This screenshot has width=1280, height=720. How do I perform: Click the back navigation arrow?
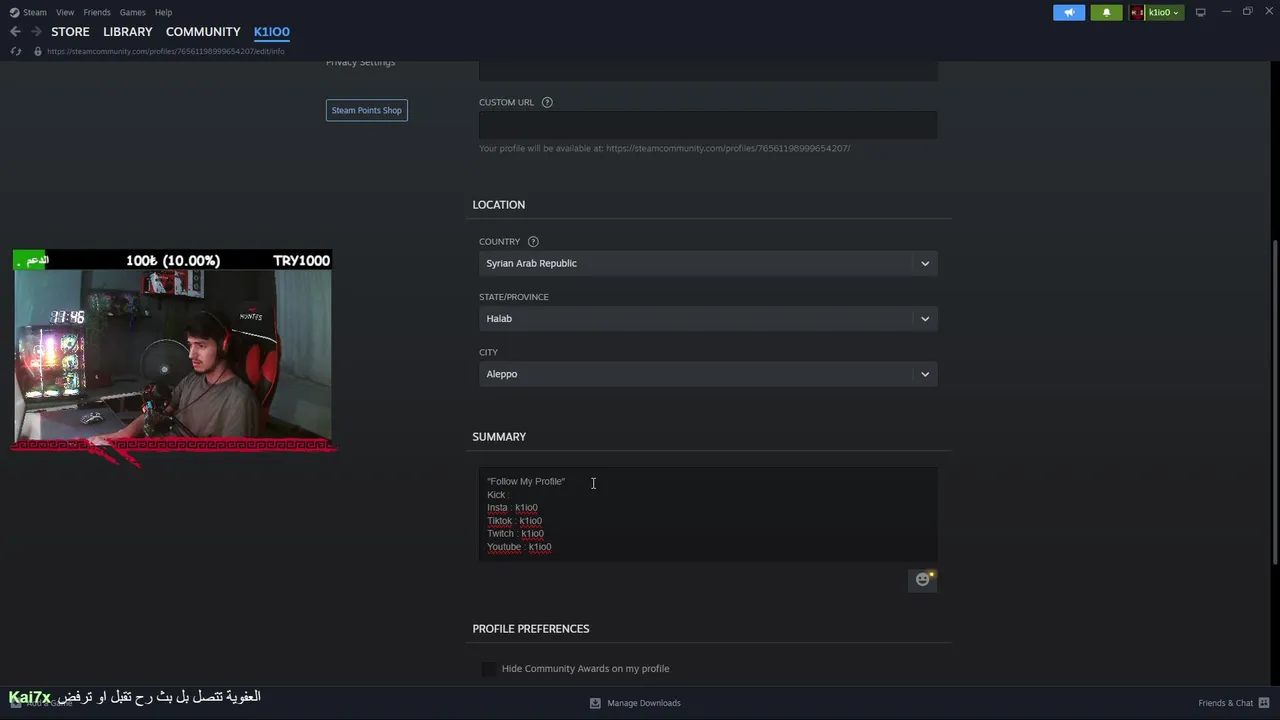(15, 32)
